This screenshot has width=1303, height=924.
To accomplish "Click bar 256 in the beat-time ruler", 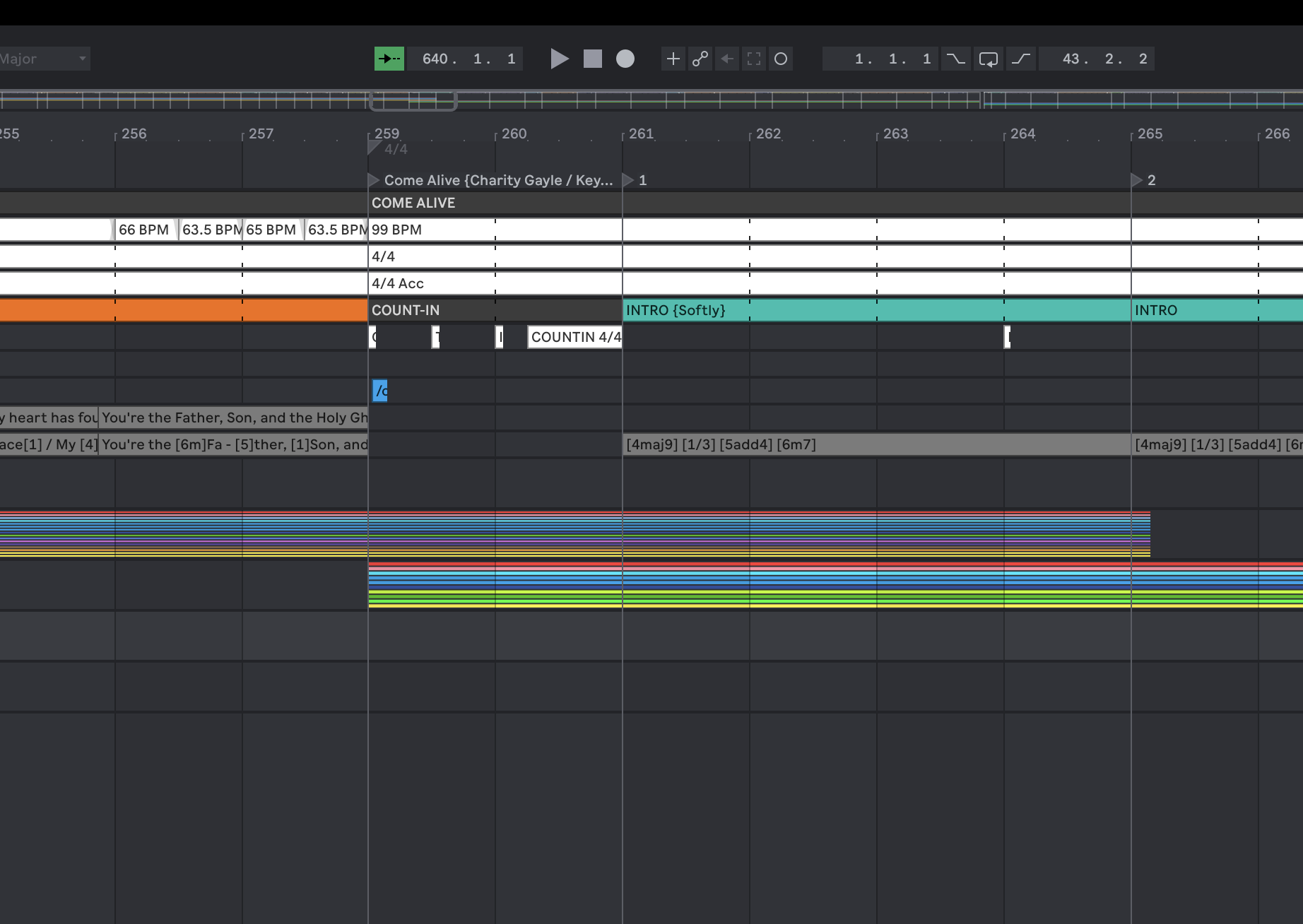I will (134, 134).
